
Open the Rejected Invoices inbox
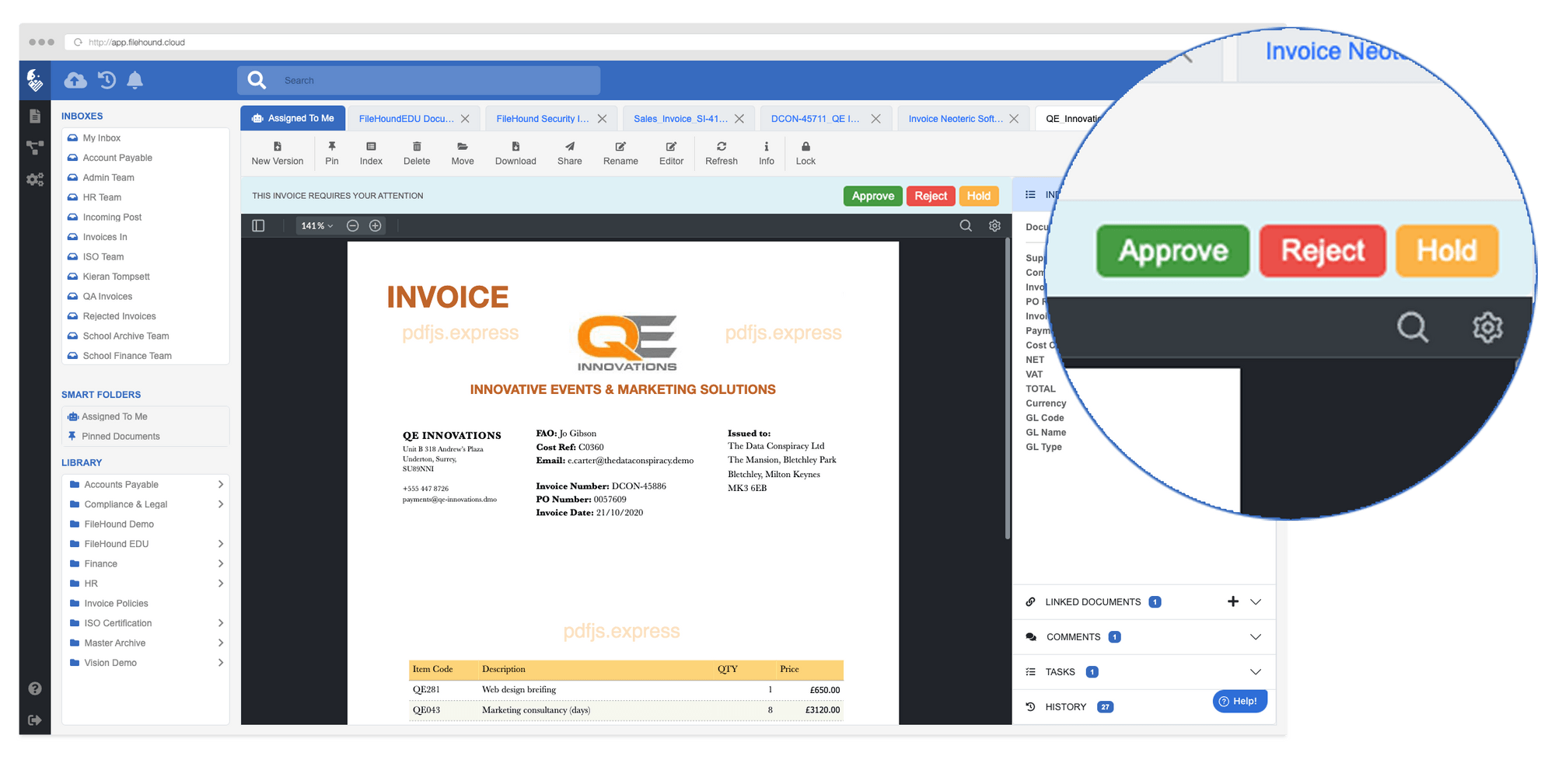pos(119,315)
